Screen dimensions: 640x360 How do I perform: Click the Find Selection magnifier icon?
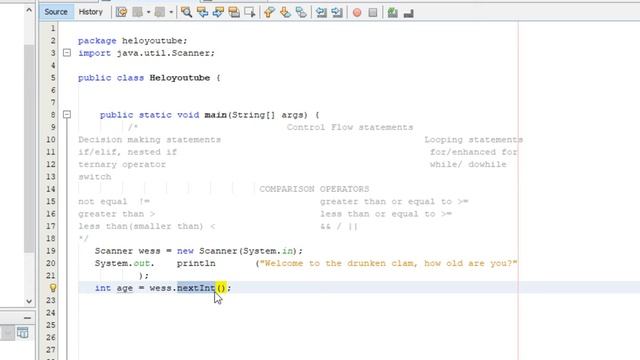[187, 13]
